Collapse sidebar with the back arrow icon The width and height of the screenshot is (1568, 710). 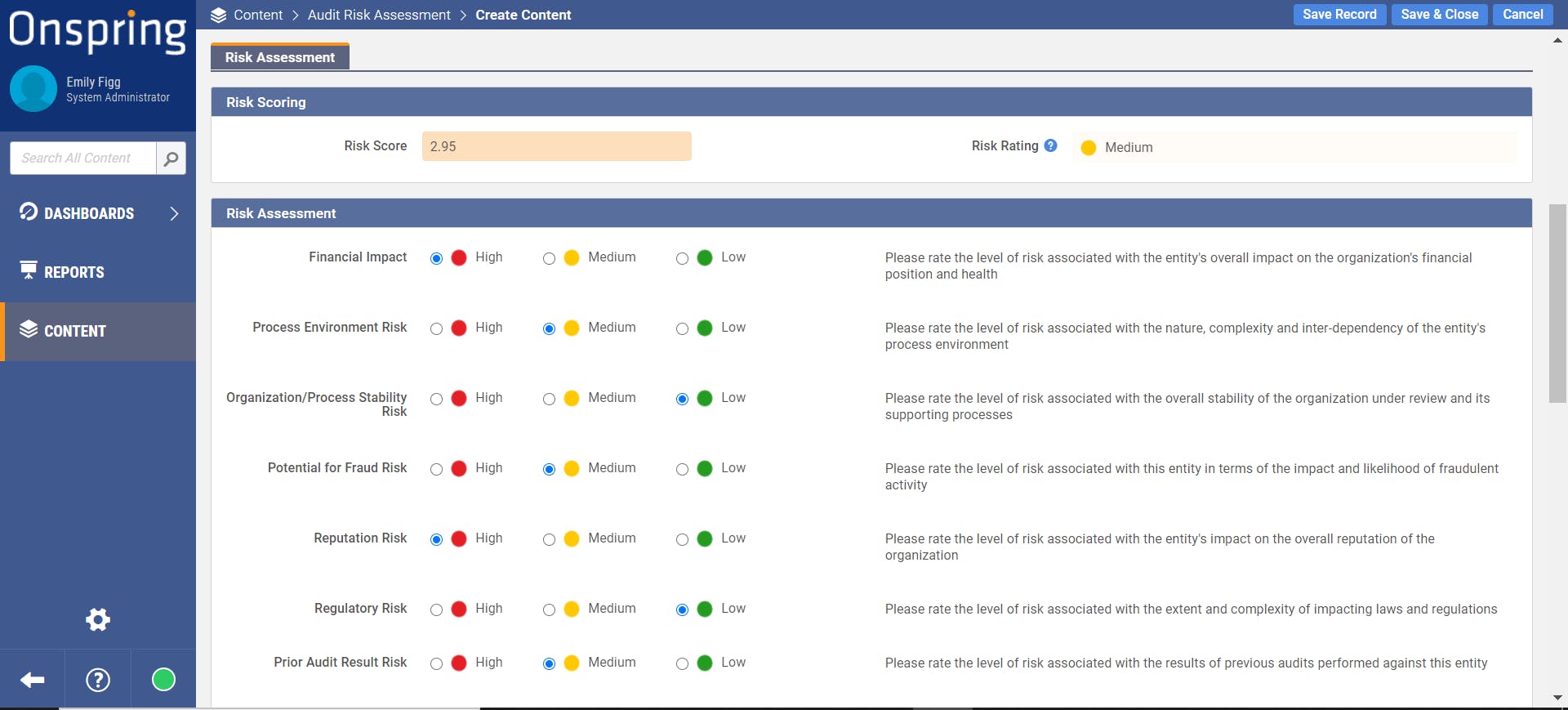tap(33, 680)
